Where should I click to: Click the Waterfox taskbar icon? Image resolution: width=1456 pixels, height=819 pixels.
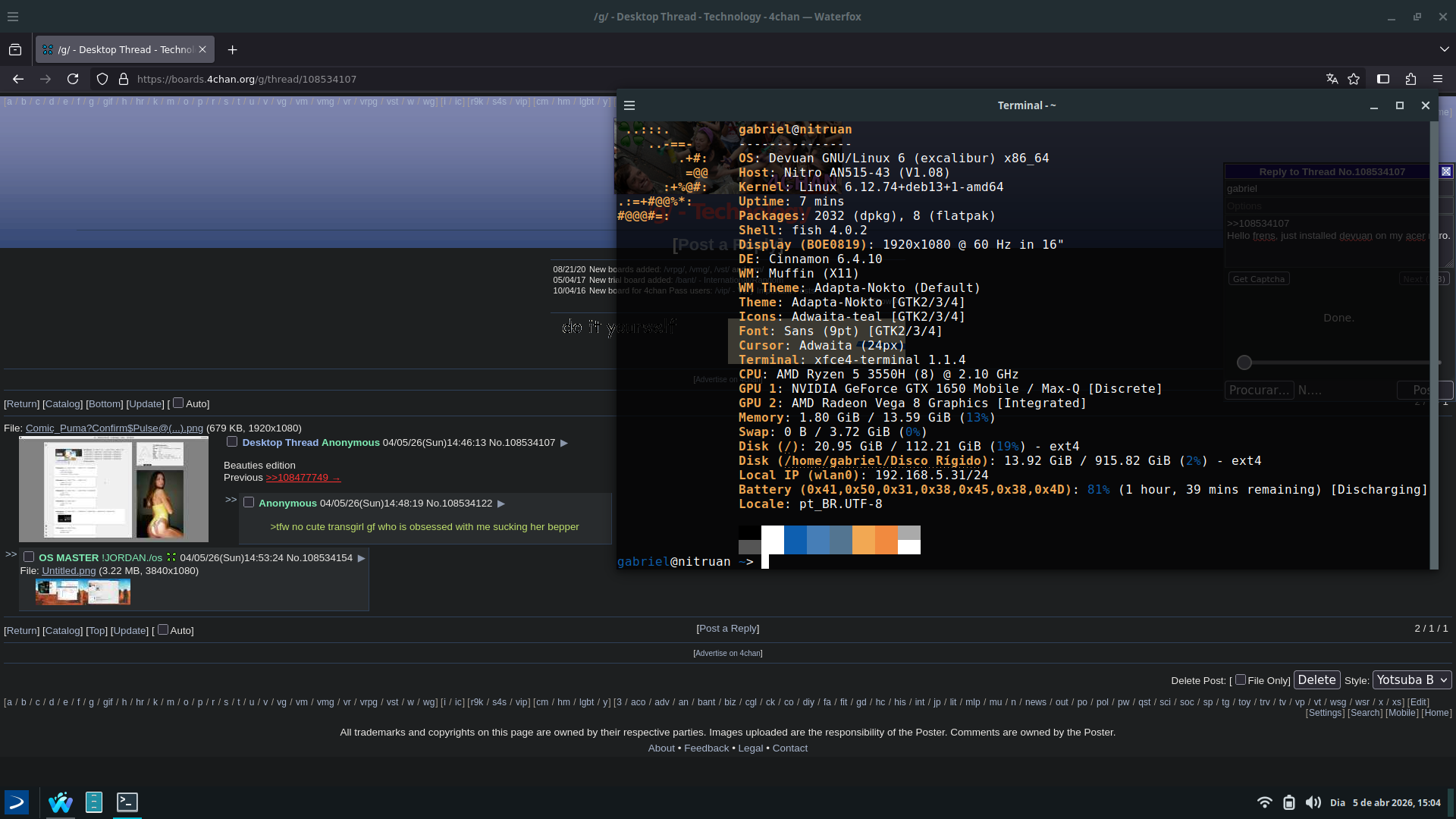tap(61, 802)
